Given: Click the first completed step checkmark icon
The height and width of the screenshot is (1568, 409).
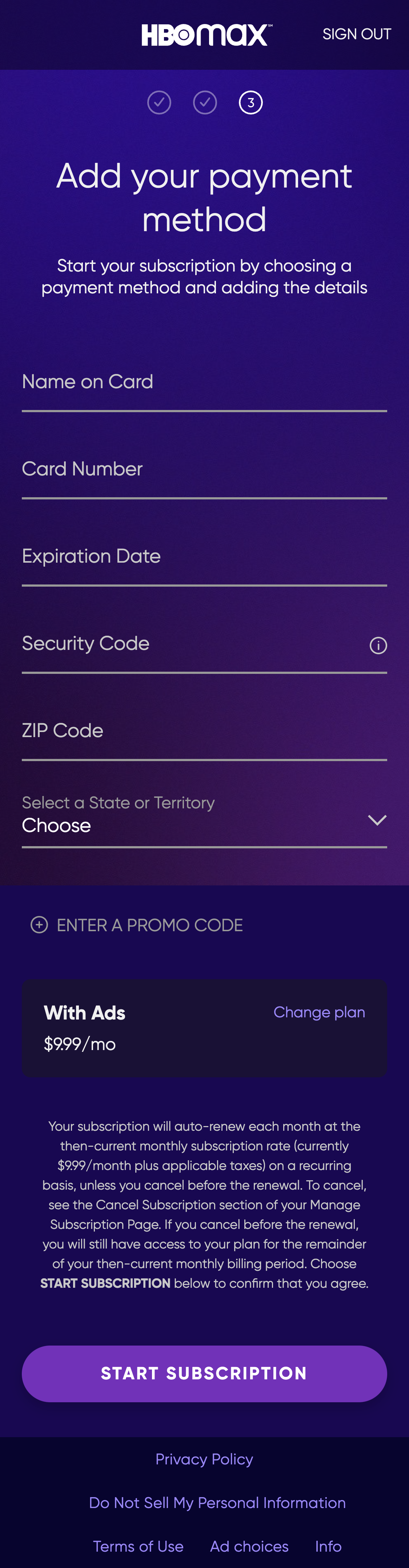Looking at the screenshot, I should [159, 102].
